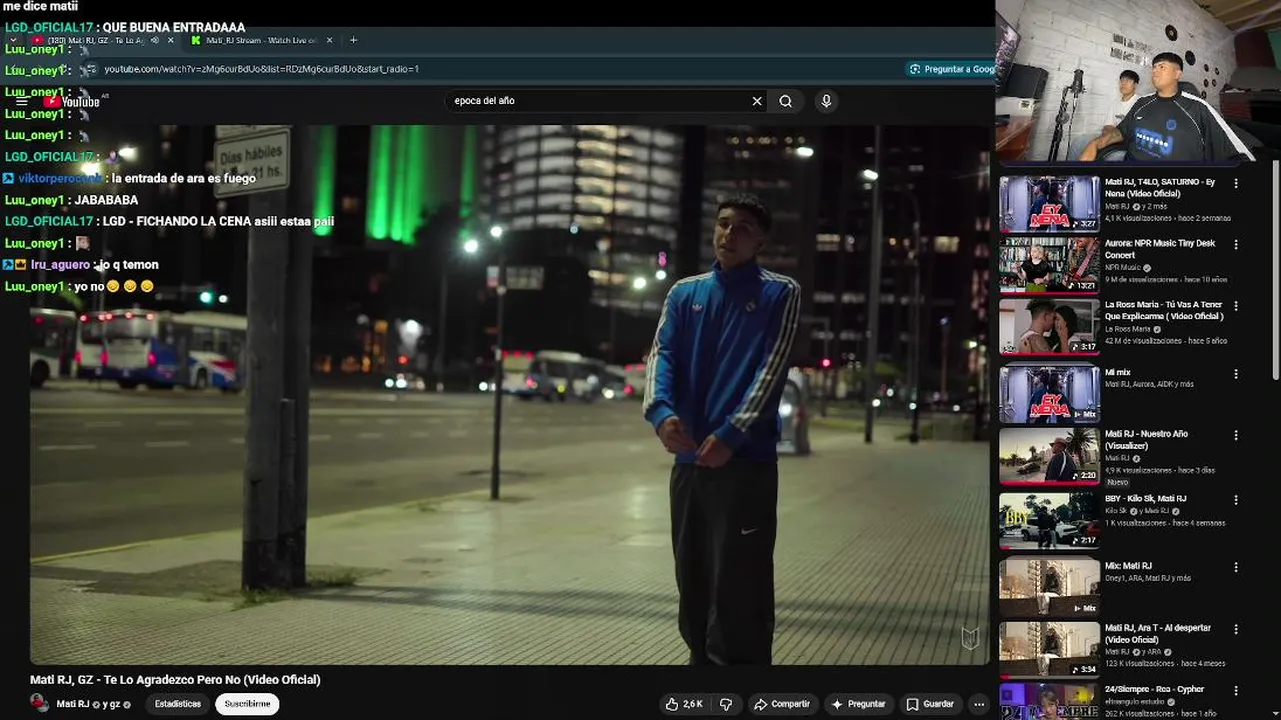This screenshot has height=720, width=1281.
Task: Open Mati RJ channel avatar
Action: pos(40,704)
